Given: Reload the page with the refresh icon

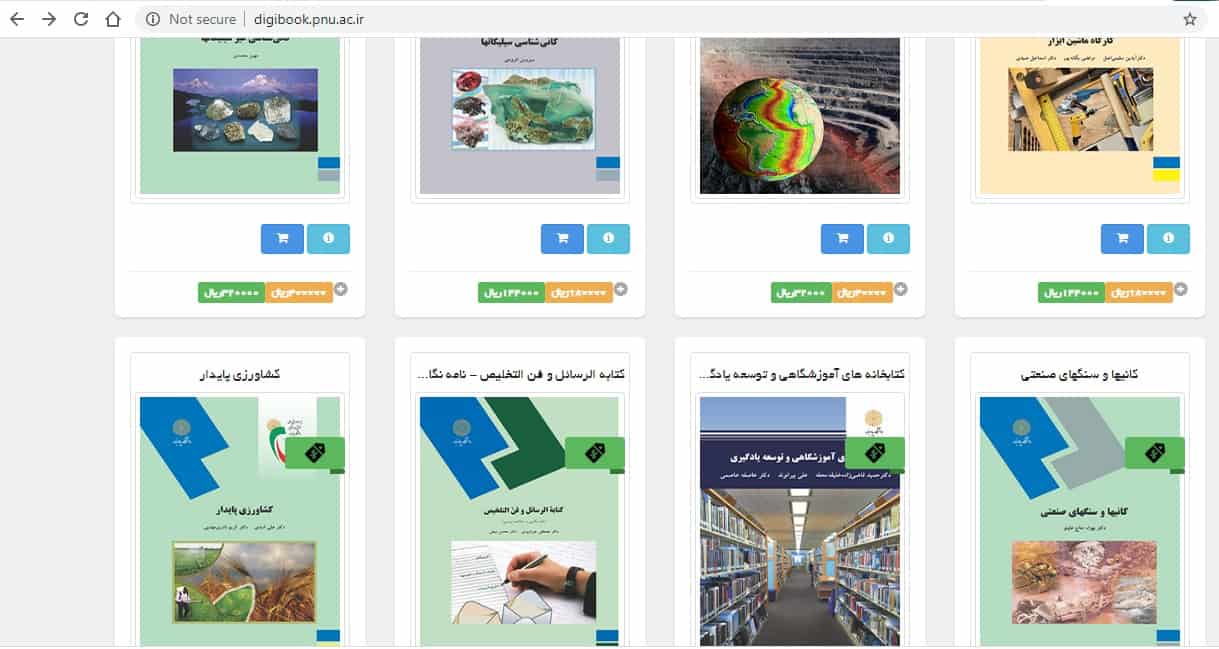Looking at the screenshot, I should [81, 19].
